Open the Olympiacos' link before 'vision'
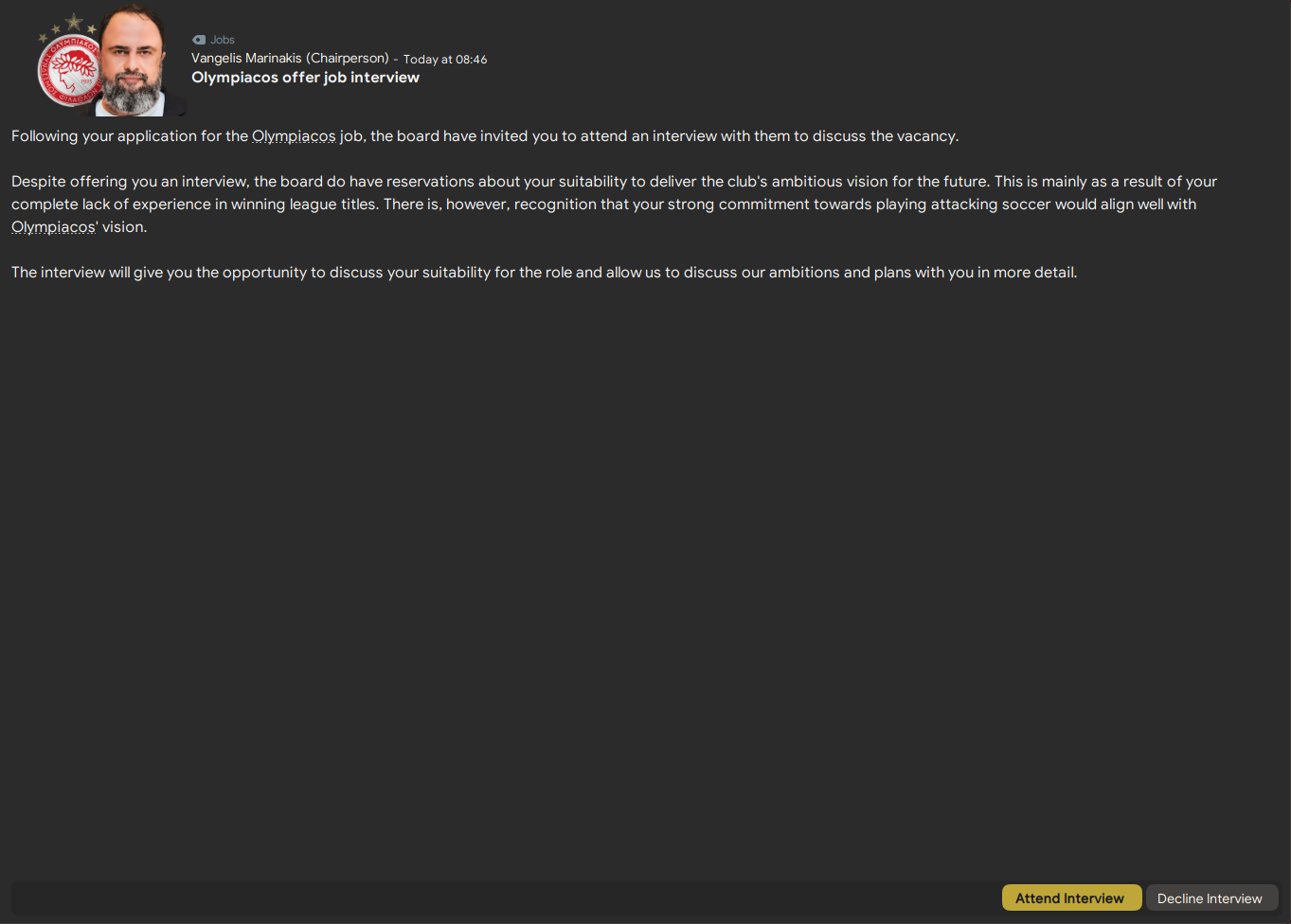Viewport: 1291px width, 924px height. 54,227
